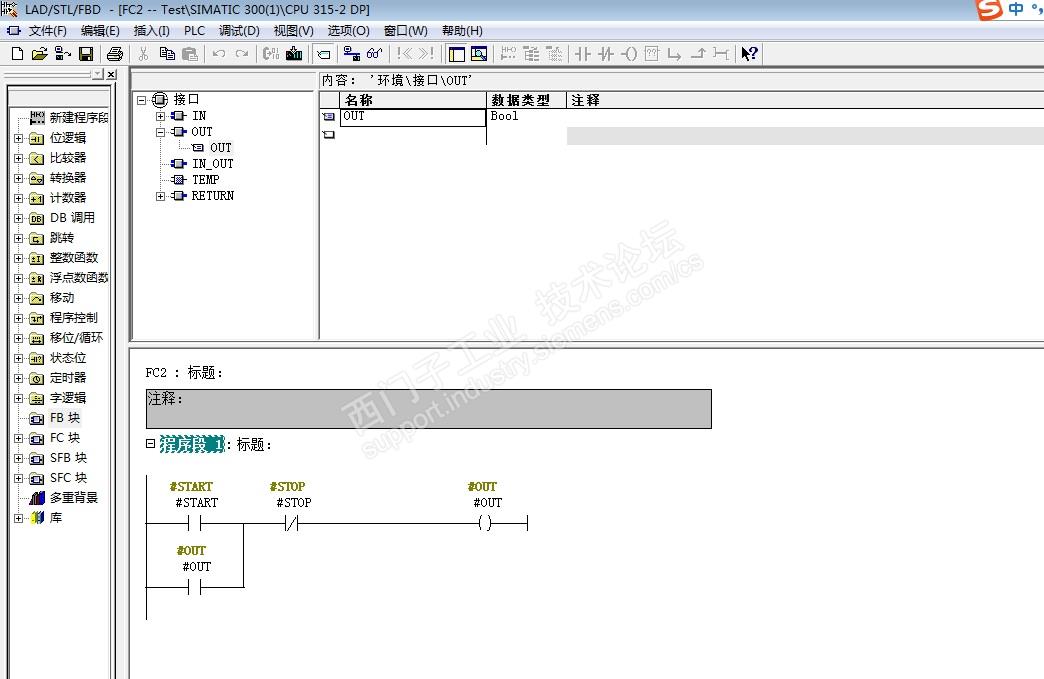Close the program elements catalog pane
This screenshot has width=1044, height=679.
click(x=111, y=75)
